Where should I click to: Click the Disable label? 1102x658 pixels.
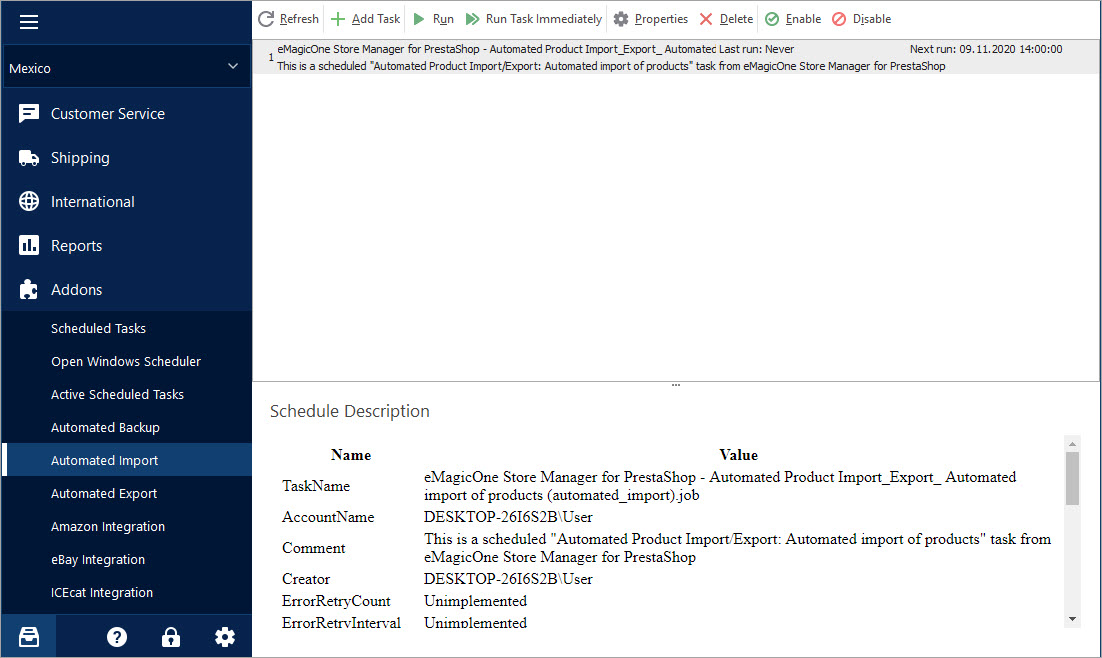[x=871, y=19]
